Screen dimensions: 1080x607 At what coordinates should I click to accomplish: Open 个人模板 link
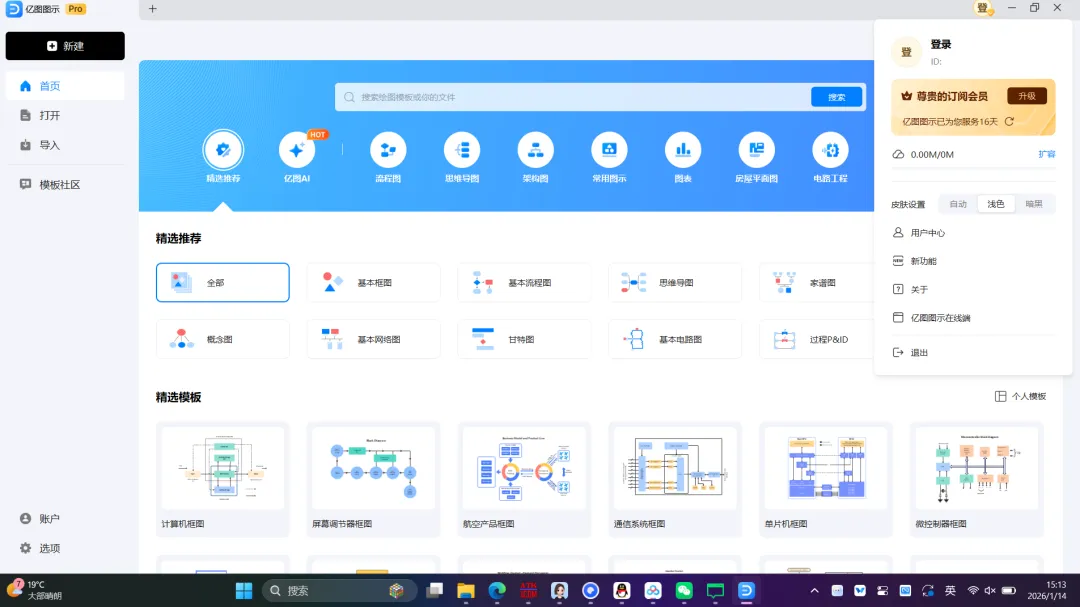[1021, 396]
